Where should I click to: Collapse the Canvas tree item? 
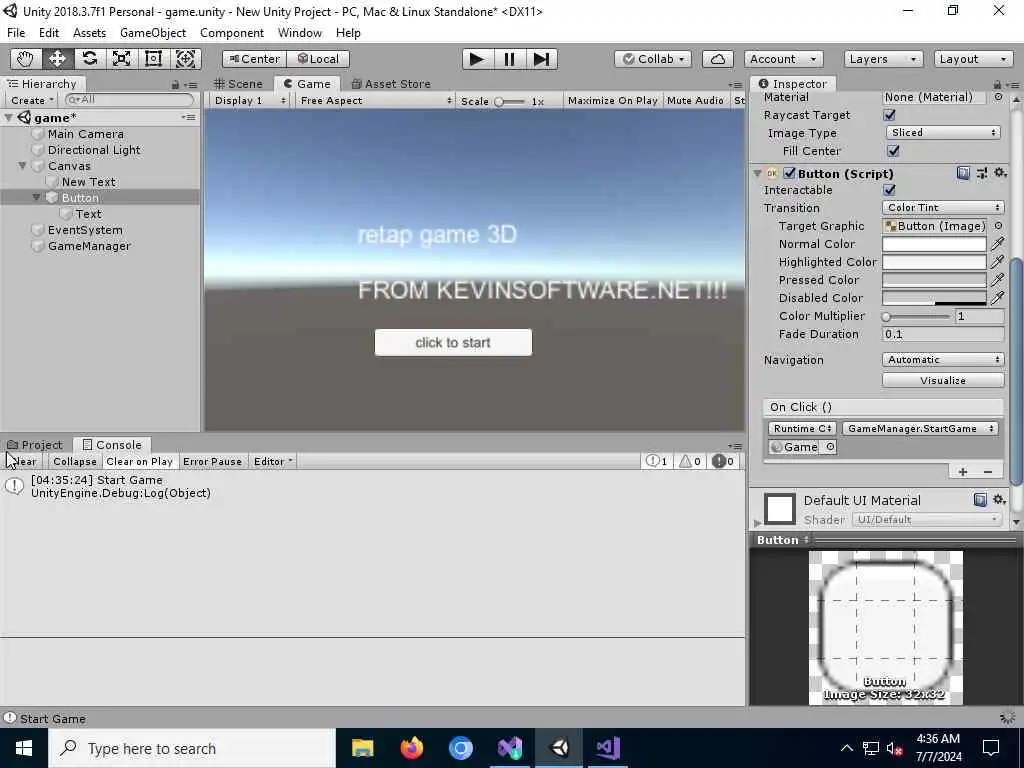(22, 166)
